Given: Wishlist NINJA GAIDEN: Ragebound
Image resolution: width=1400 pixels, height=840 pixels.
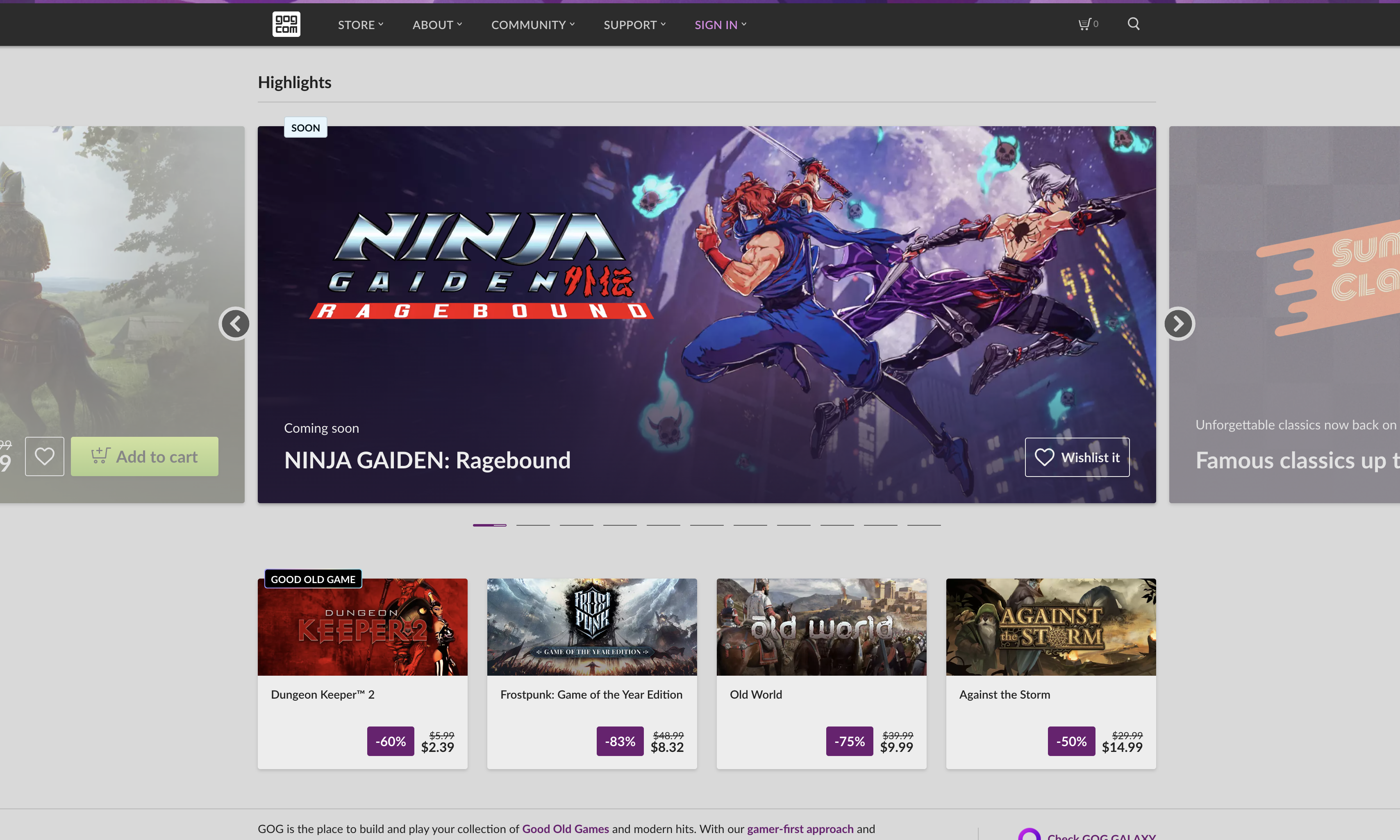Looking at the screenshot, I should (1077, 457).
